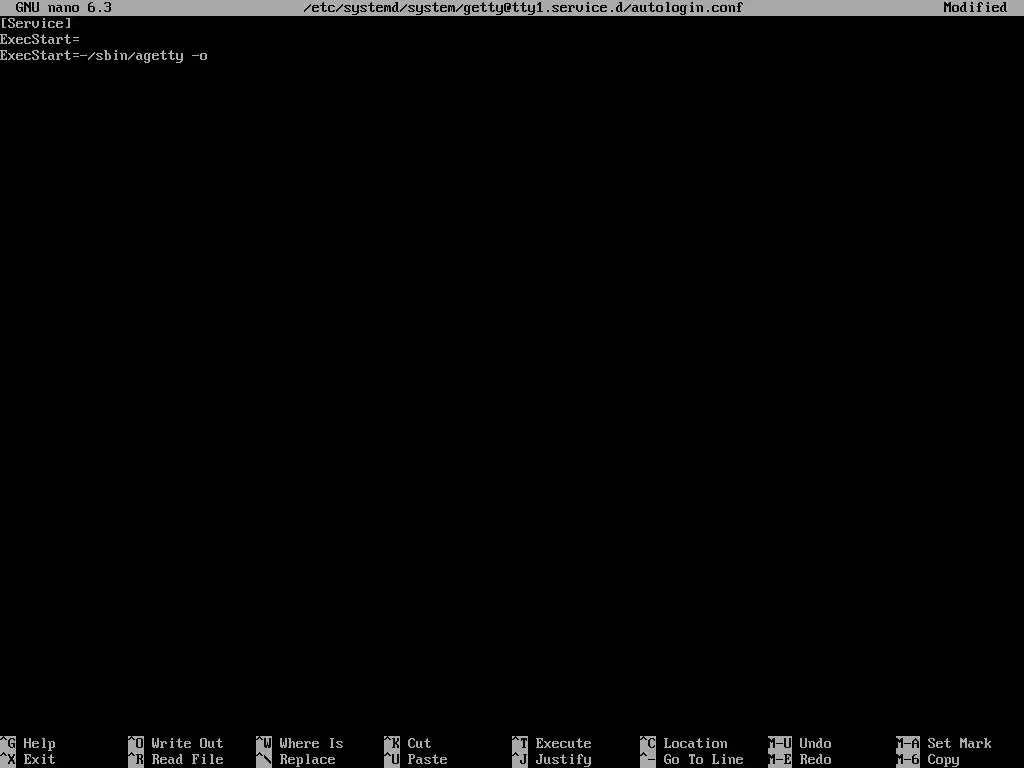The height and width of the screenshot is (768, 1024).
Task: Click the ^W Where Is shortcut
Action: 300,743
